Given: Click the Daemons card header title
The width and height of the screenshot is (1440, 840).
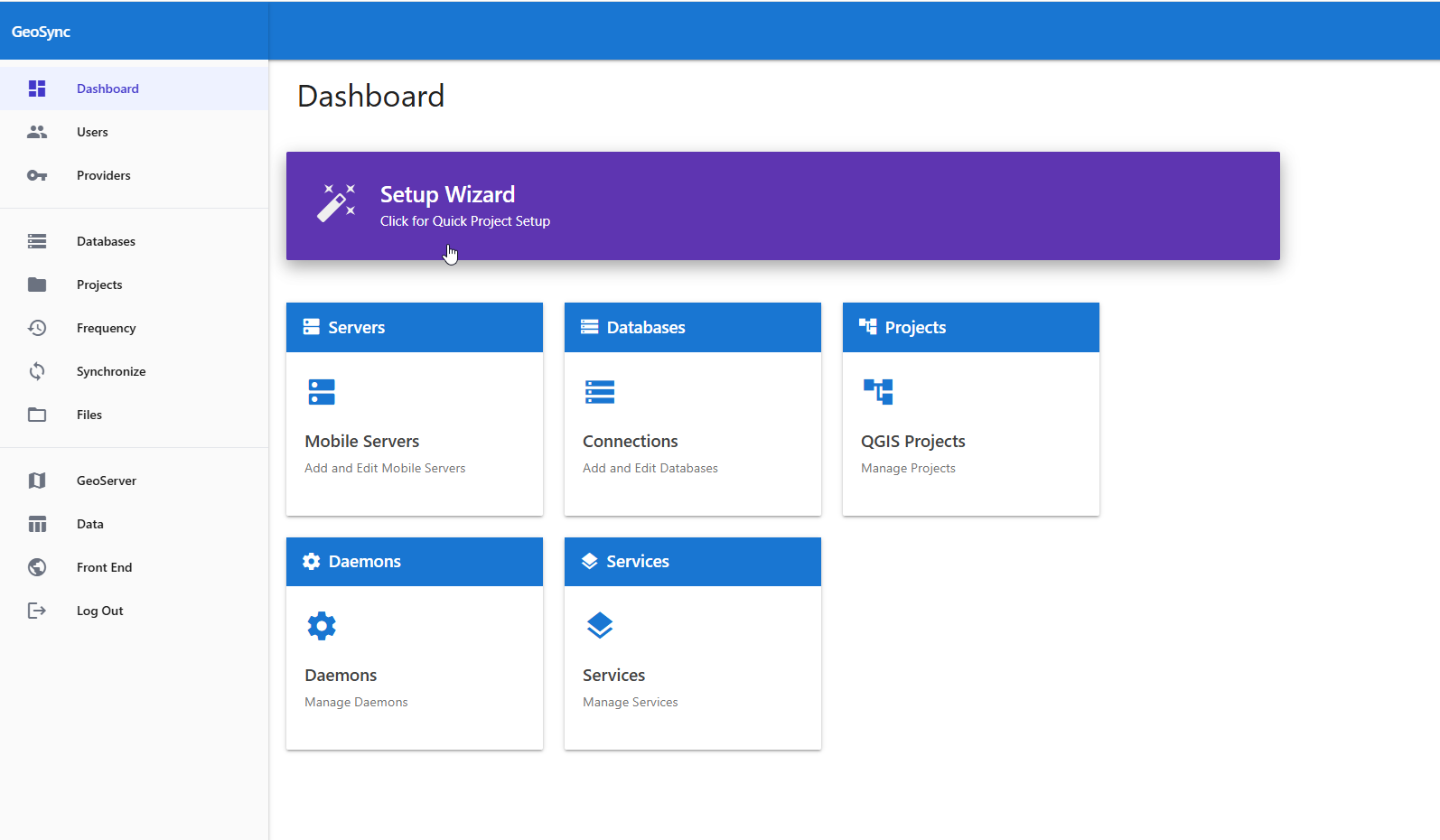Looking at the screenshot, I should pos(365,561).
